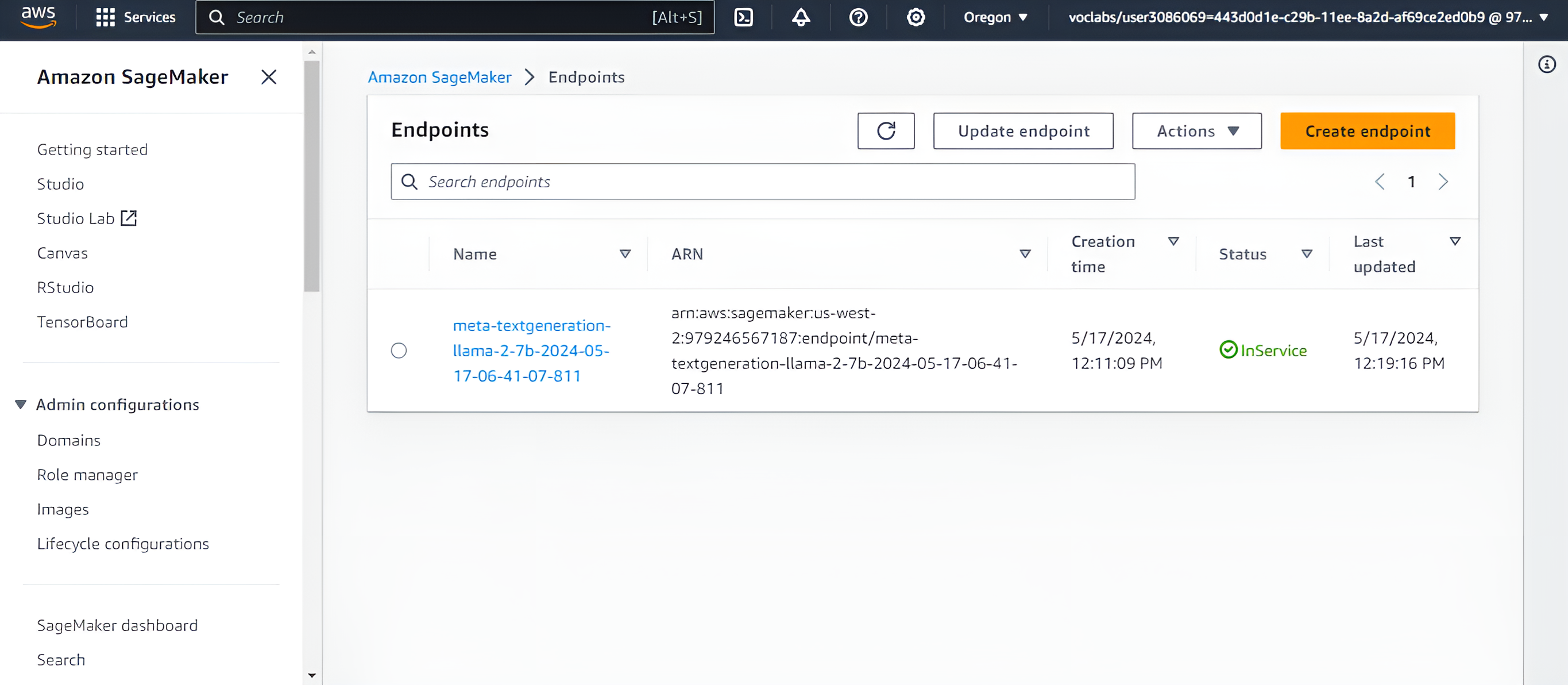Click the Search endpoints input field
The height and width of the screenshot is (685, 1568).
tap(763, 181)
